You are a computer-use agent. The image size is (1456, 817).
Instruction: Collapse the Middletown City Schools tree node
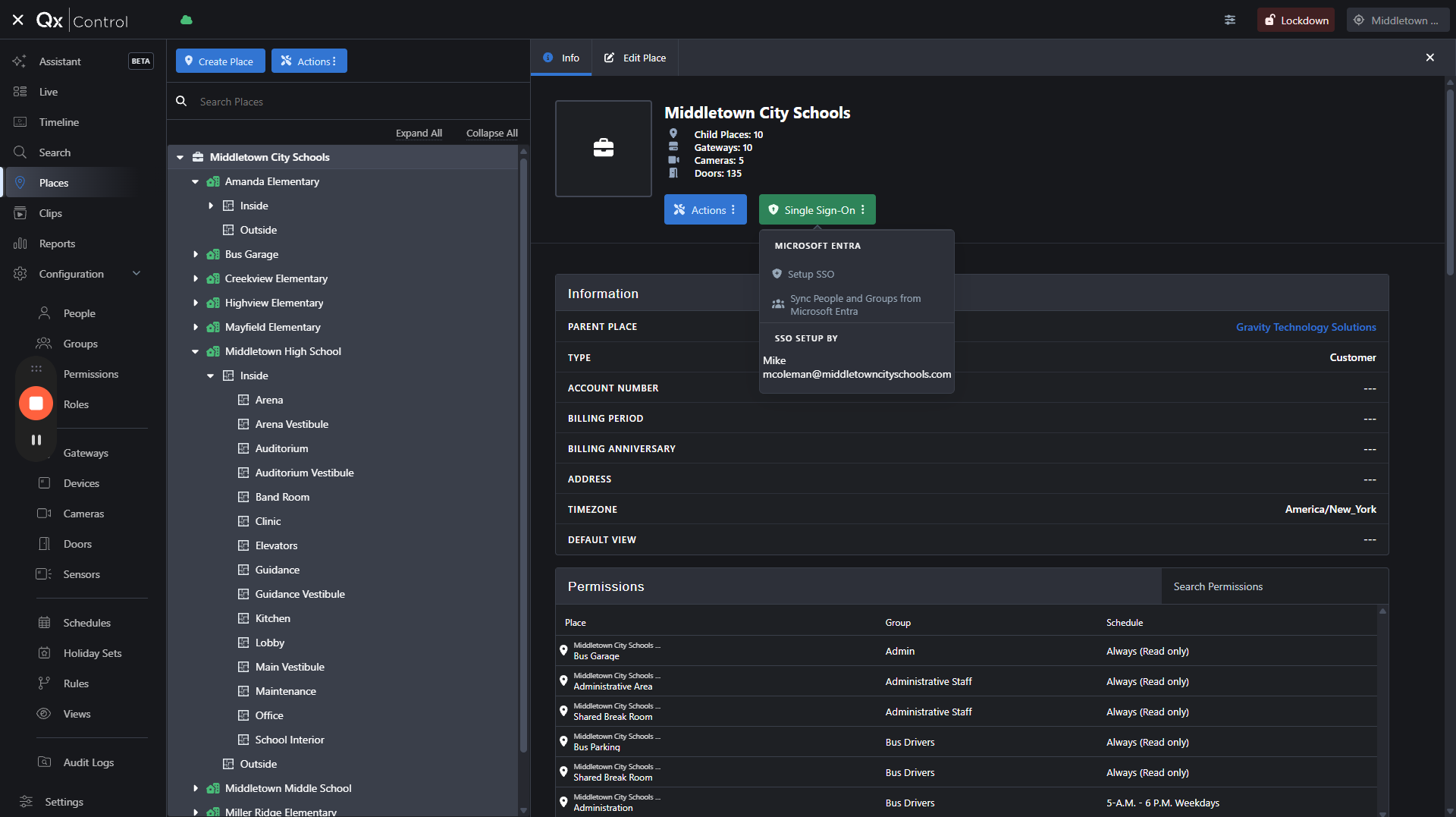tap(180, 158)
